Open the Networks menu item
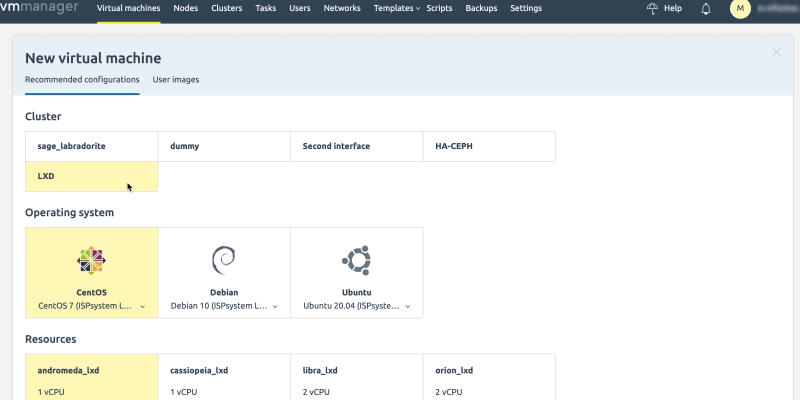Viewport: 800px width, 400px height. (x=342, y=8)
